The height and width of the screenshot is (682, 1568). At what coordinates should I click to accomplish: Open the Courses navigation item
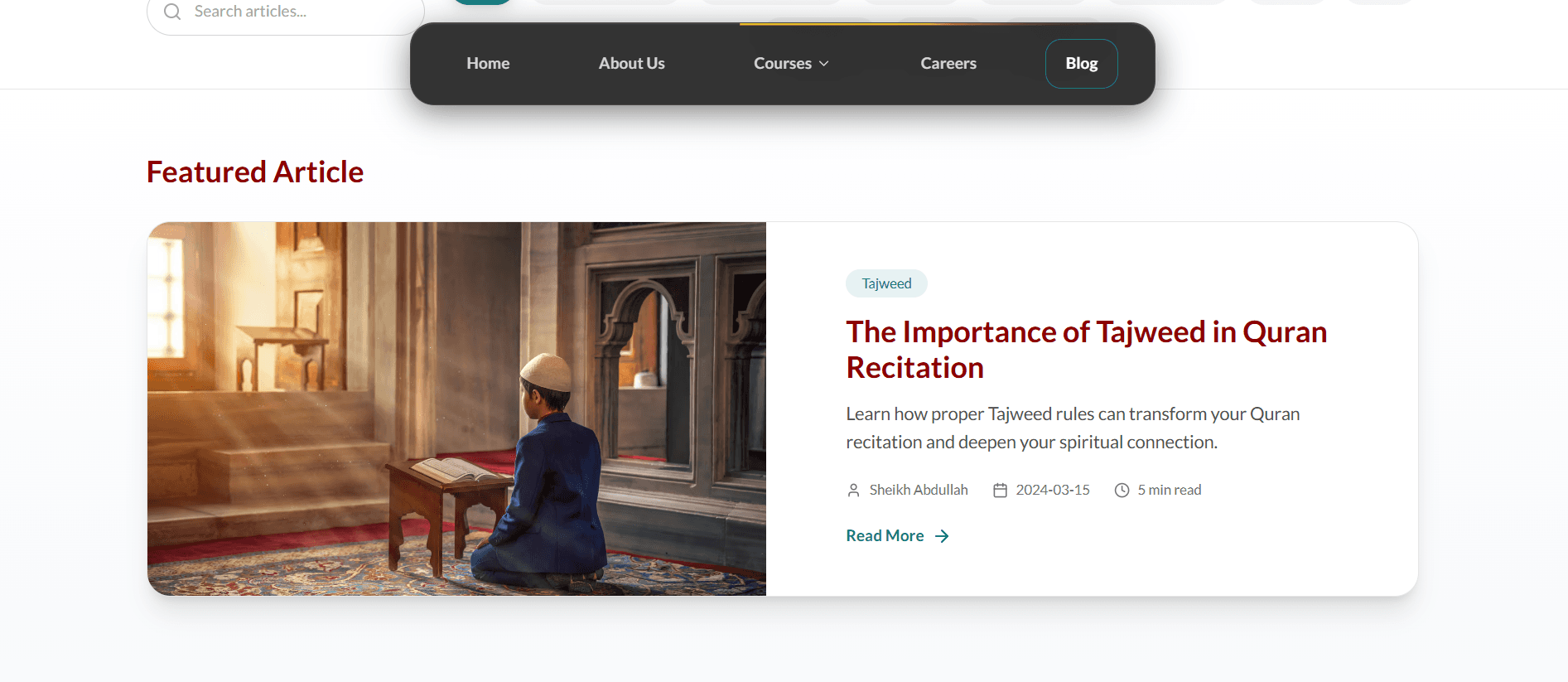point(782,64)
